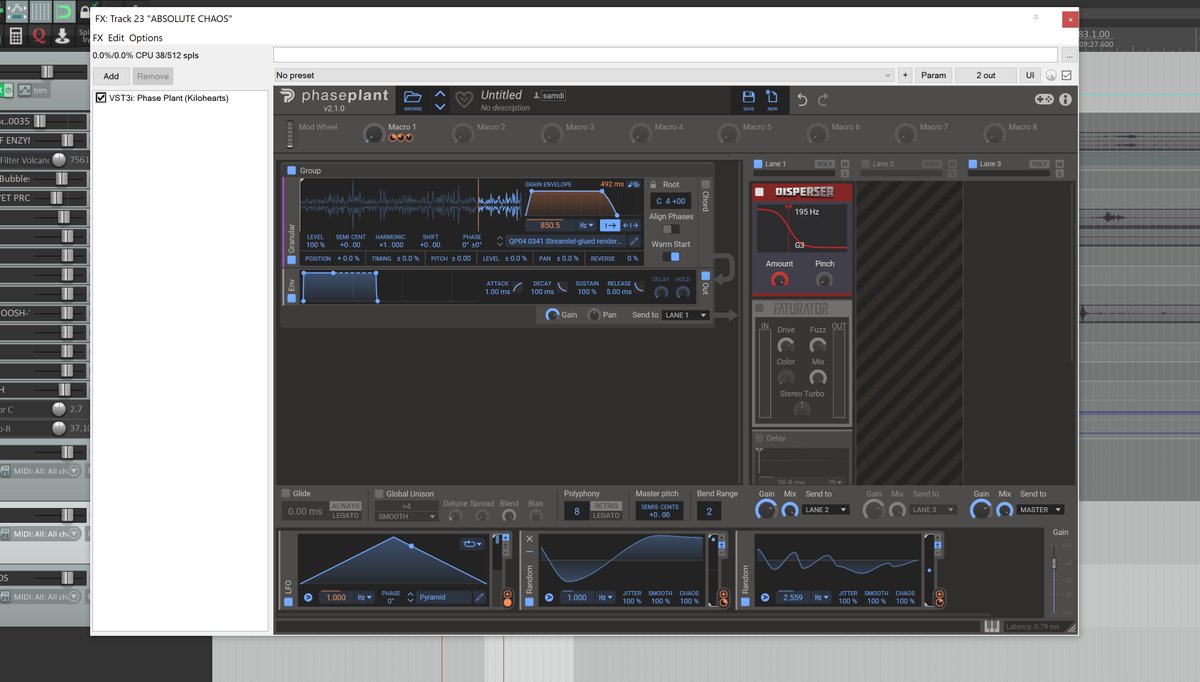Viewport: 1200px width, 682px height.
Task: Click the Param button
Action: (933, 75)
